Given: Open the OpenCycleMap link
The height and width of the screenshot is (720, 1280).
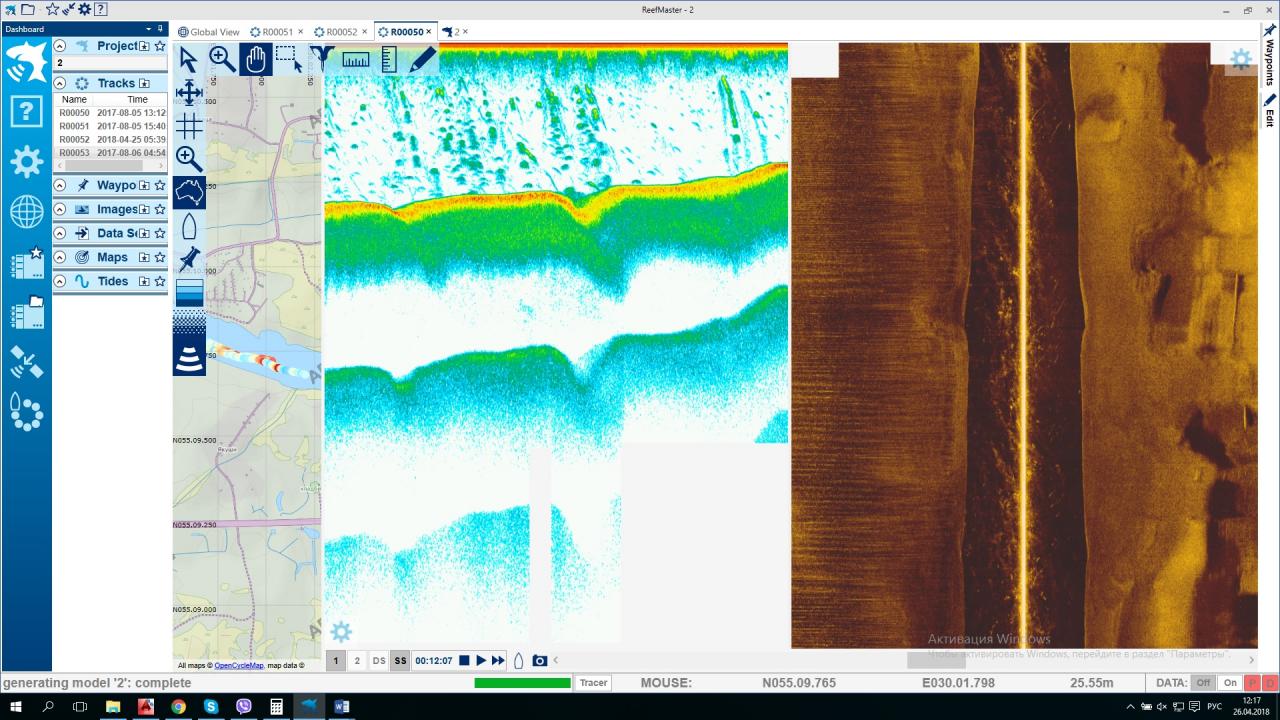Looking at the screenshot, I should pyautogui.click(x=238, y=665).
